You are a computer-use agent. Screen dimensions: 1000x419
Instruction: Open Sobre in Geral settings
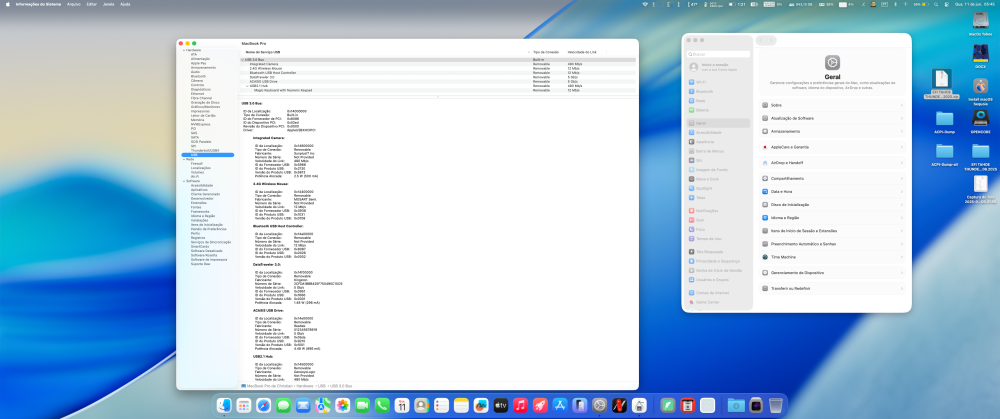point(832,105)
